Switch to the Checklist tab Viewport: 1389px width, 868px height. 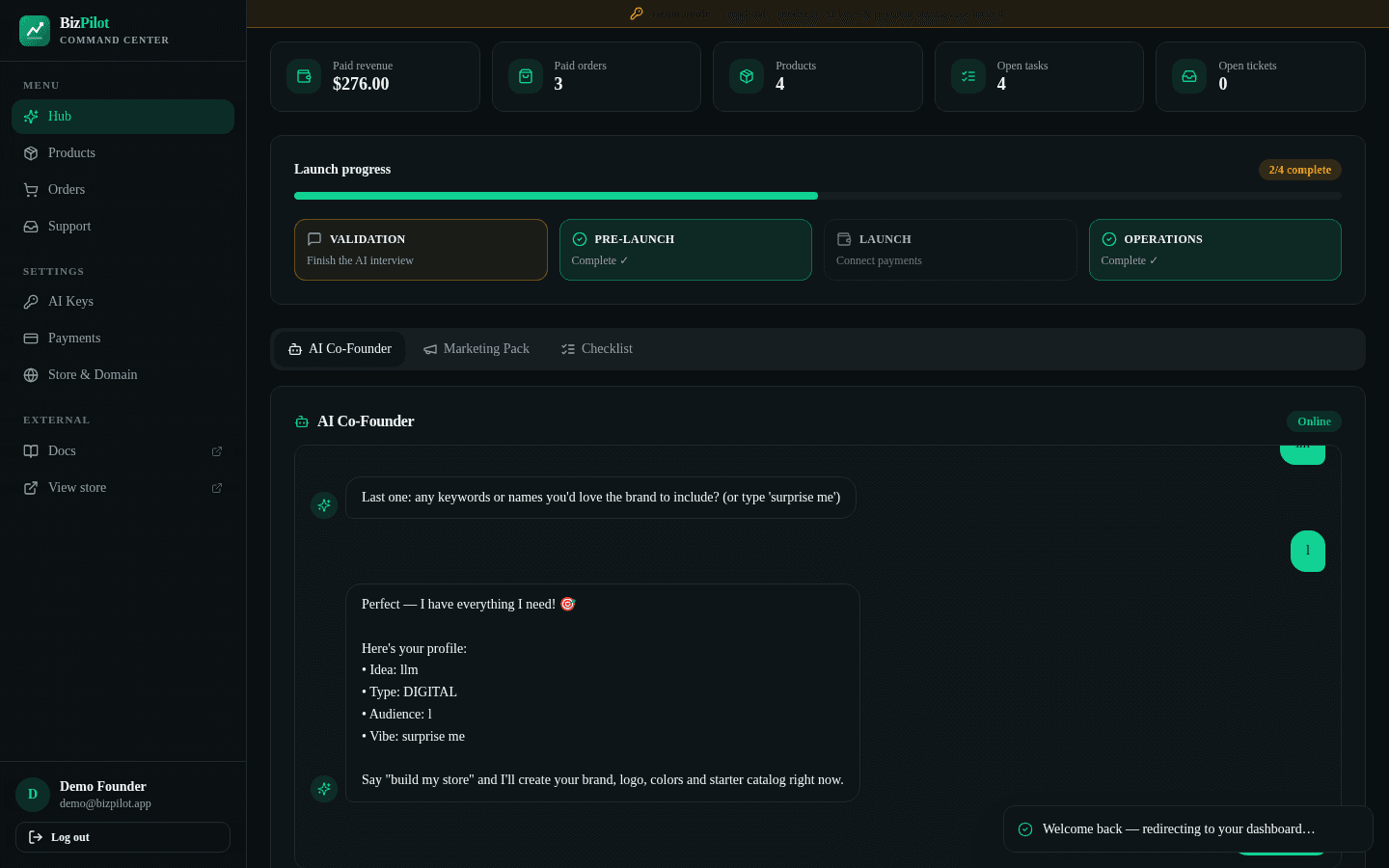[x=597, y=349]
